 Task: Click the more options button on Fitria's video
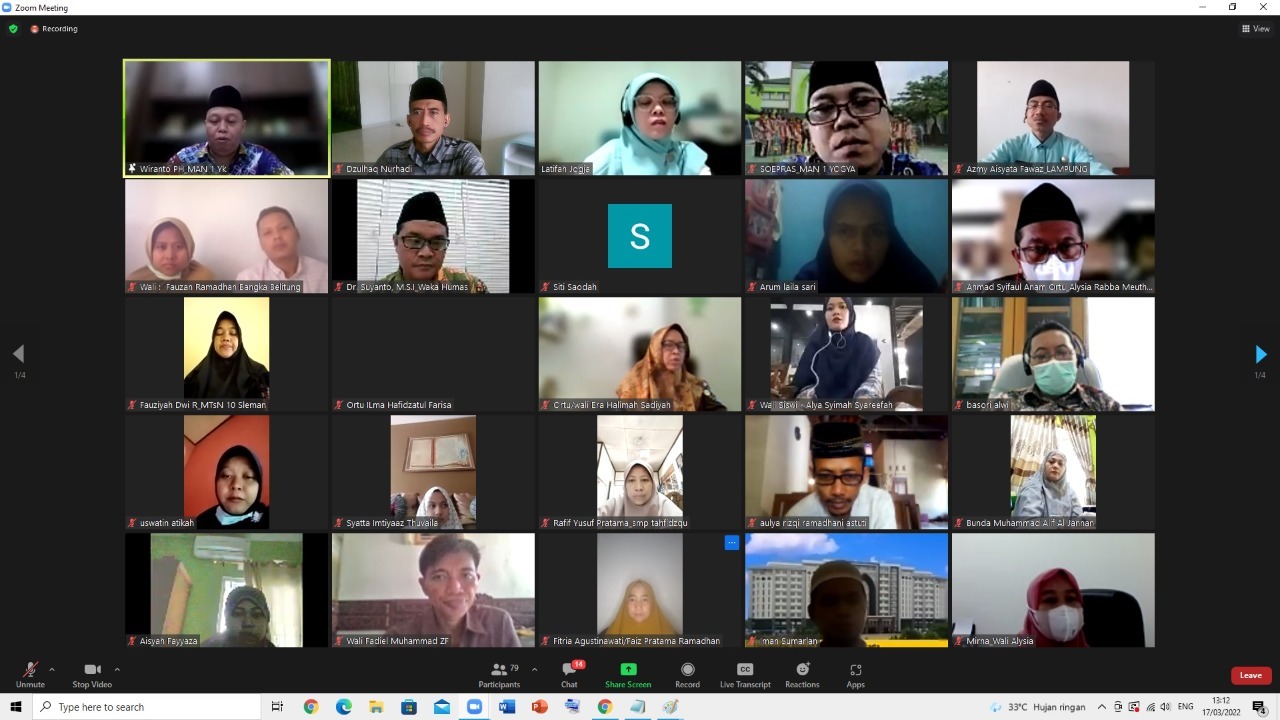[x=731, y=543]
